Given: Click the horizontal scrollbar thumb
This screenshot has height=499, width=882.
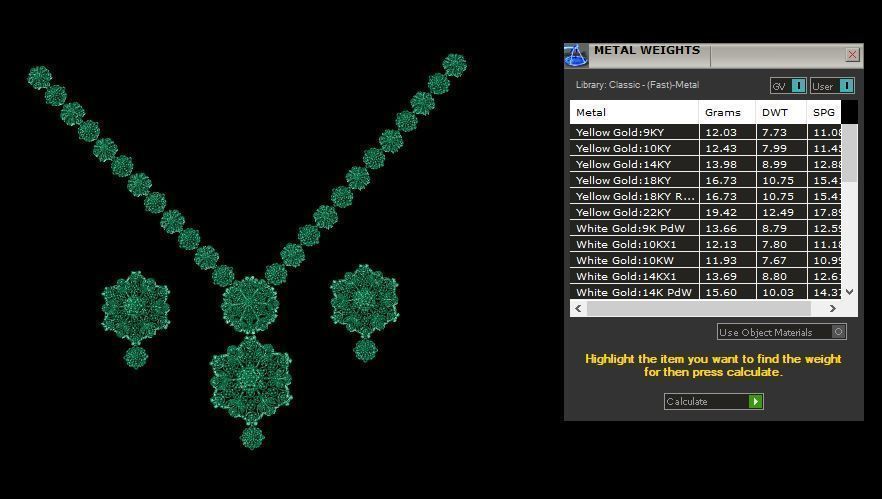Looking at the screenshot, I should (x=699, y=308).
